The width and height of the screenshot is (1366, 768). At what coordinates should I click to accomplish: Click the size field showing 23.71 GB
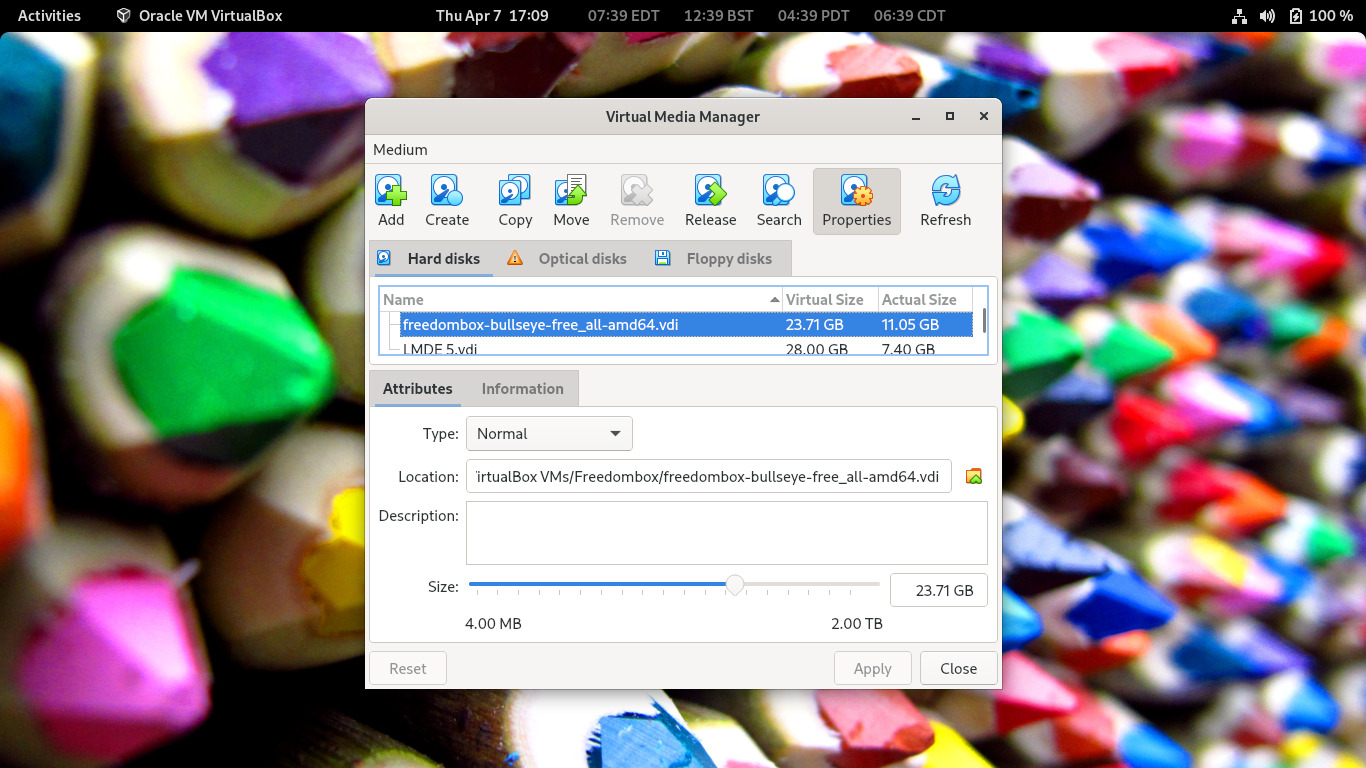[938, 590]
